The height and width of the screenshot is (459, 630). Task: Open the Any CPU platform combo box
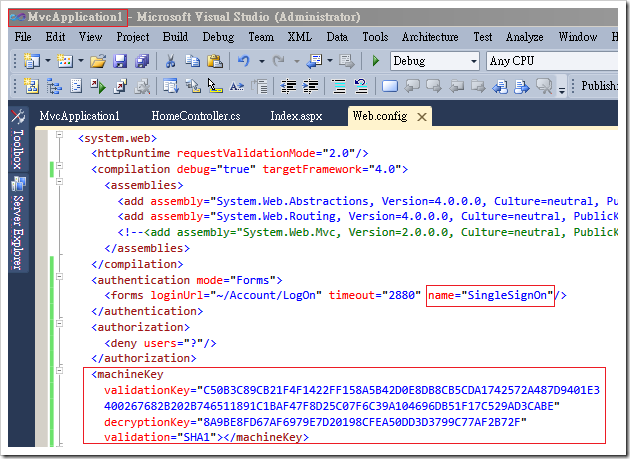click(552, 61)
